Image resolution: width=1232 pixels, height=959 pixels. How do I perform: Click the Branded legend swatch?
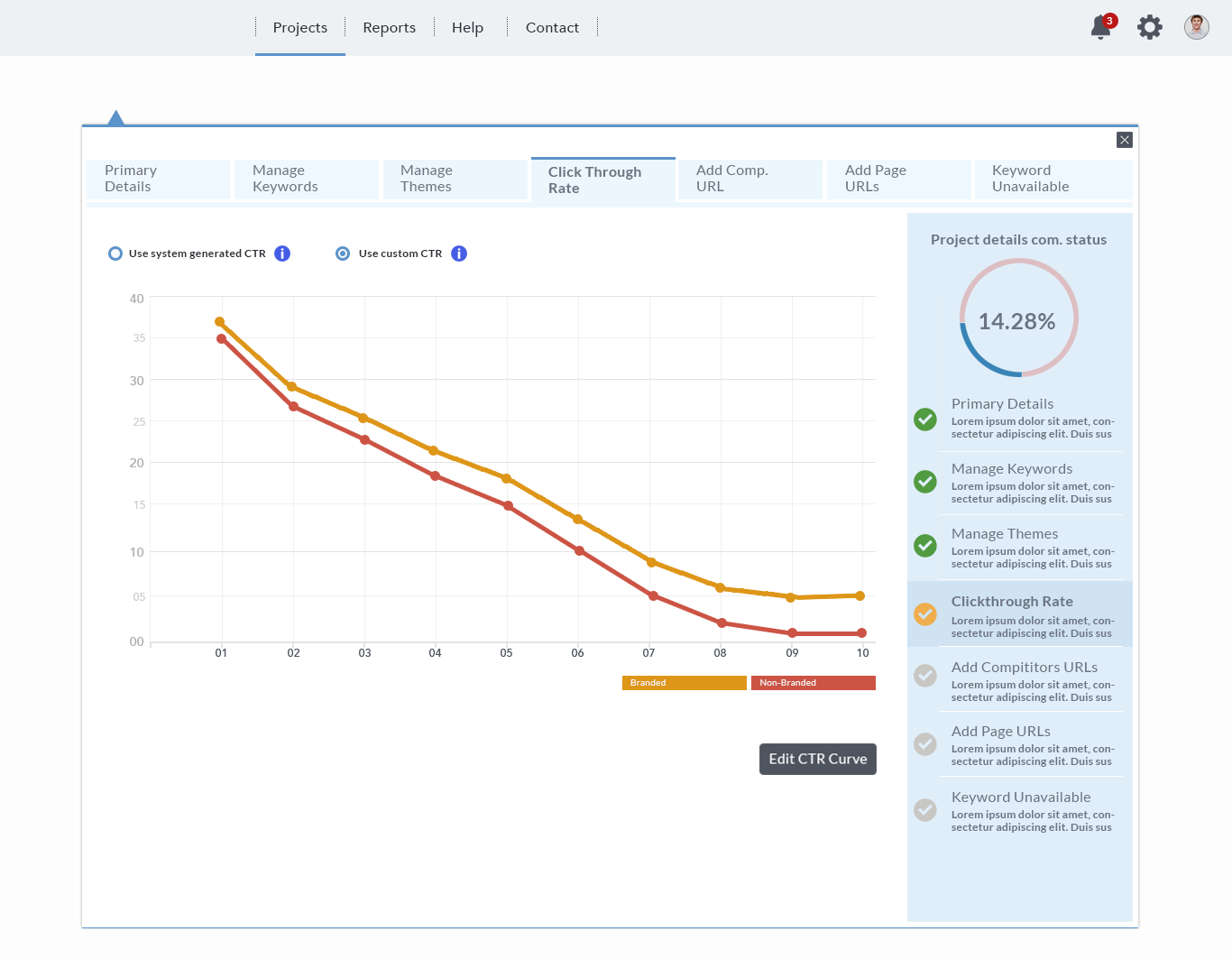685,683
